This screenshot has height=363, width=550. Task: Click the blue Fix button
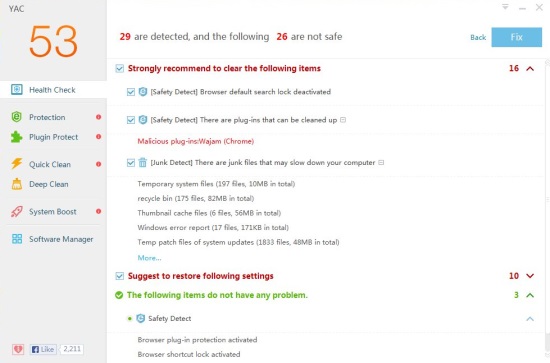[516, 37]
